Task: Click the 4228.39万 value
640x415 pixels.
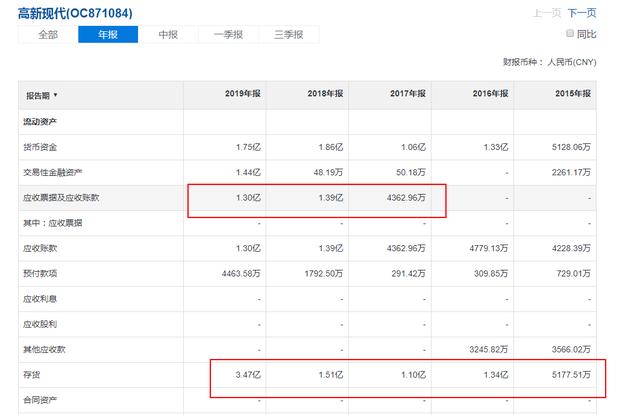Action: click(571, 248)
